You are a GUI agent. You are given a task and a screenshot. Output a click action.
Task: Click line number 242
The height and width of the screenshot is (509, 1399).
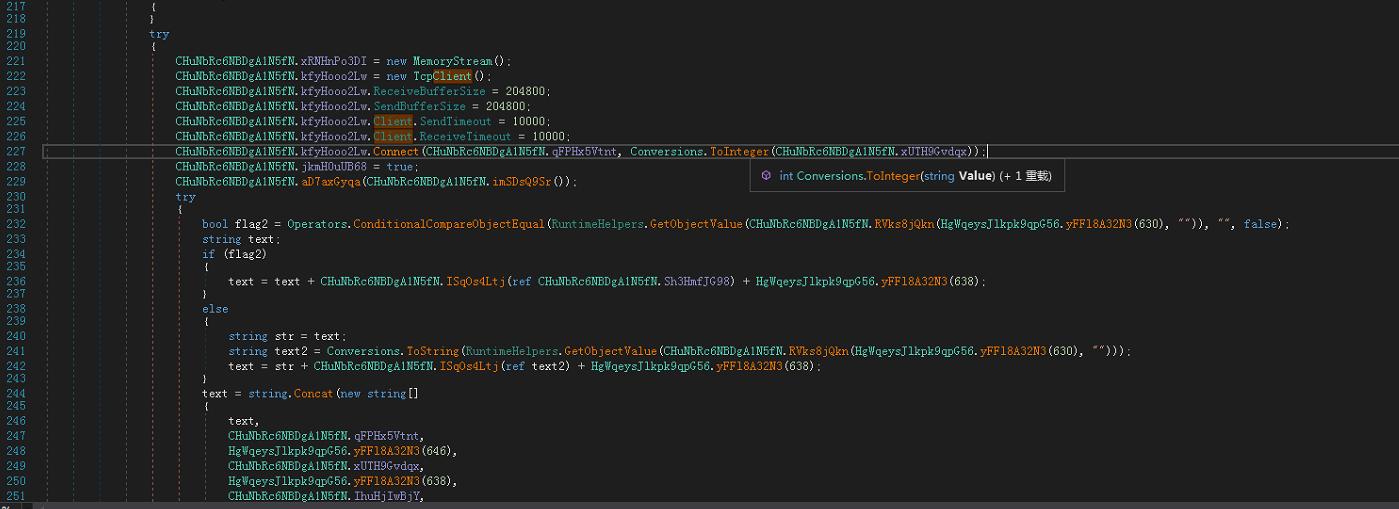(15, 366)
